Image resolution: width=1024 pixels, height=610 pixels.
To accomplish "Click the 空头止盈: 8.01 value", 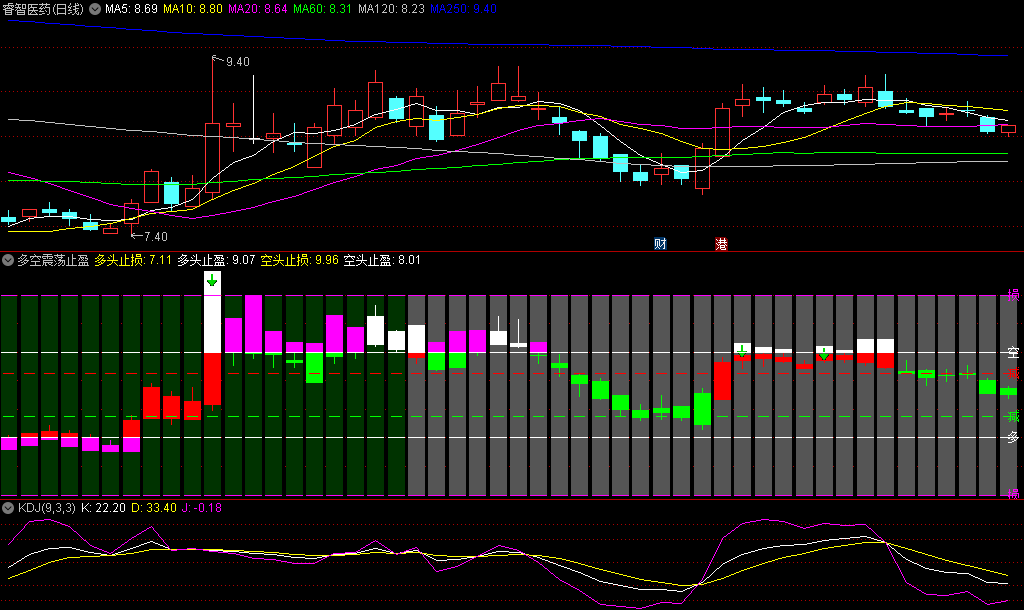I will tap(382, 260).
